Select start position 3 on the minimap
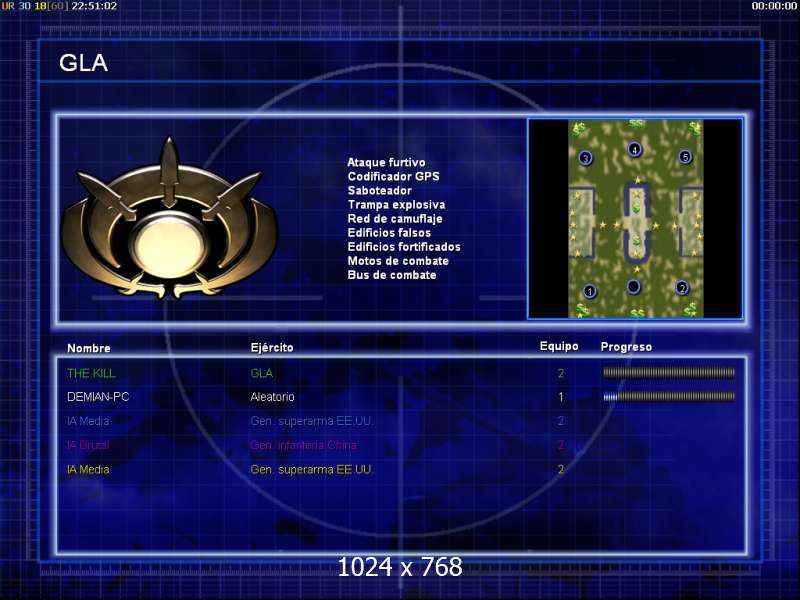 point(586,158)
